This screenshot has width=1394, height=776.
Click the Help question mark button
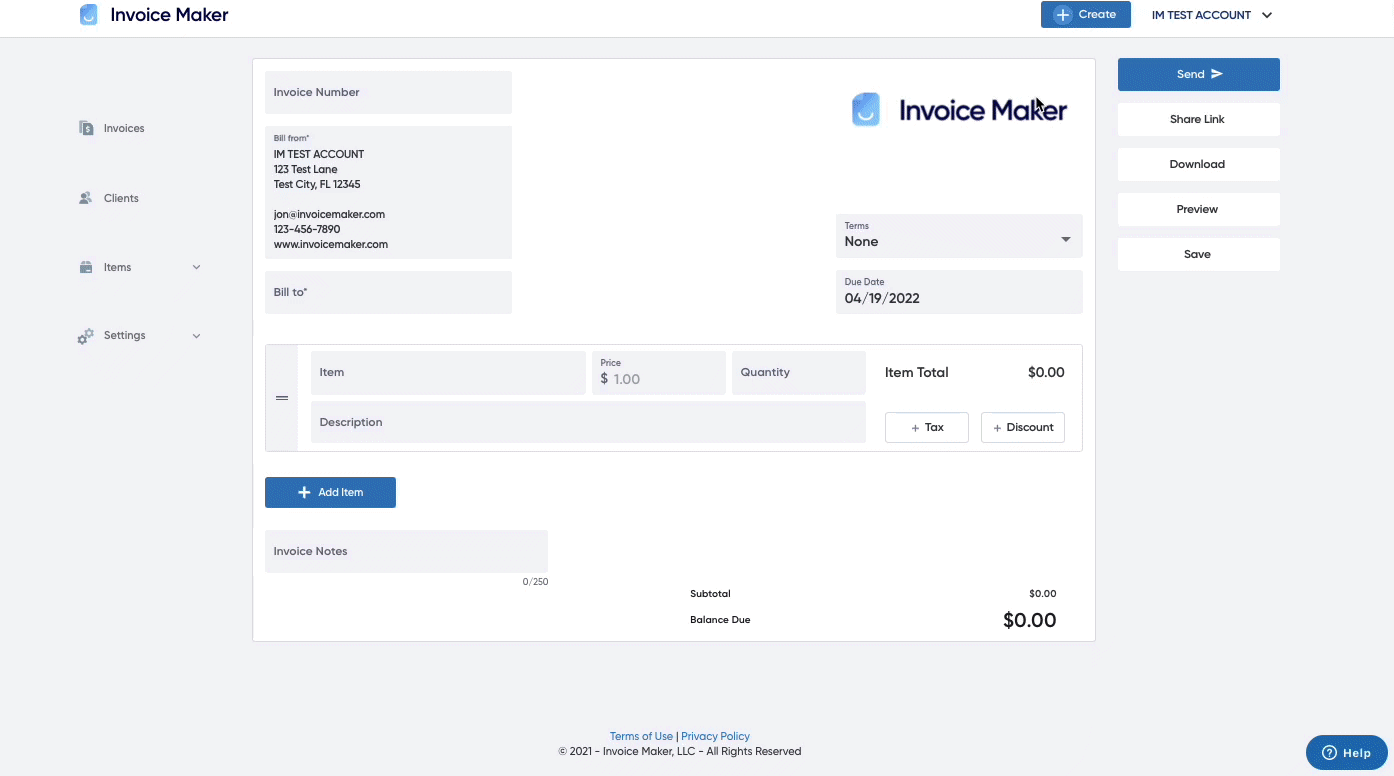[x=1346, y=753]
